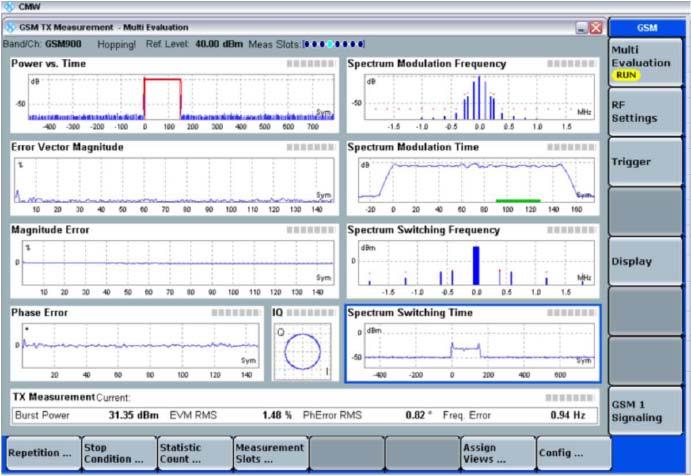Click Spectrum Switching Frequency progress indicator
The width and height of the screenshot is (691, 476).
coord(571,230)
